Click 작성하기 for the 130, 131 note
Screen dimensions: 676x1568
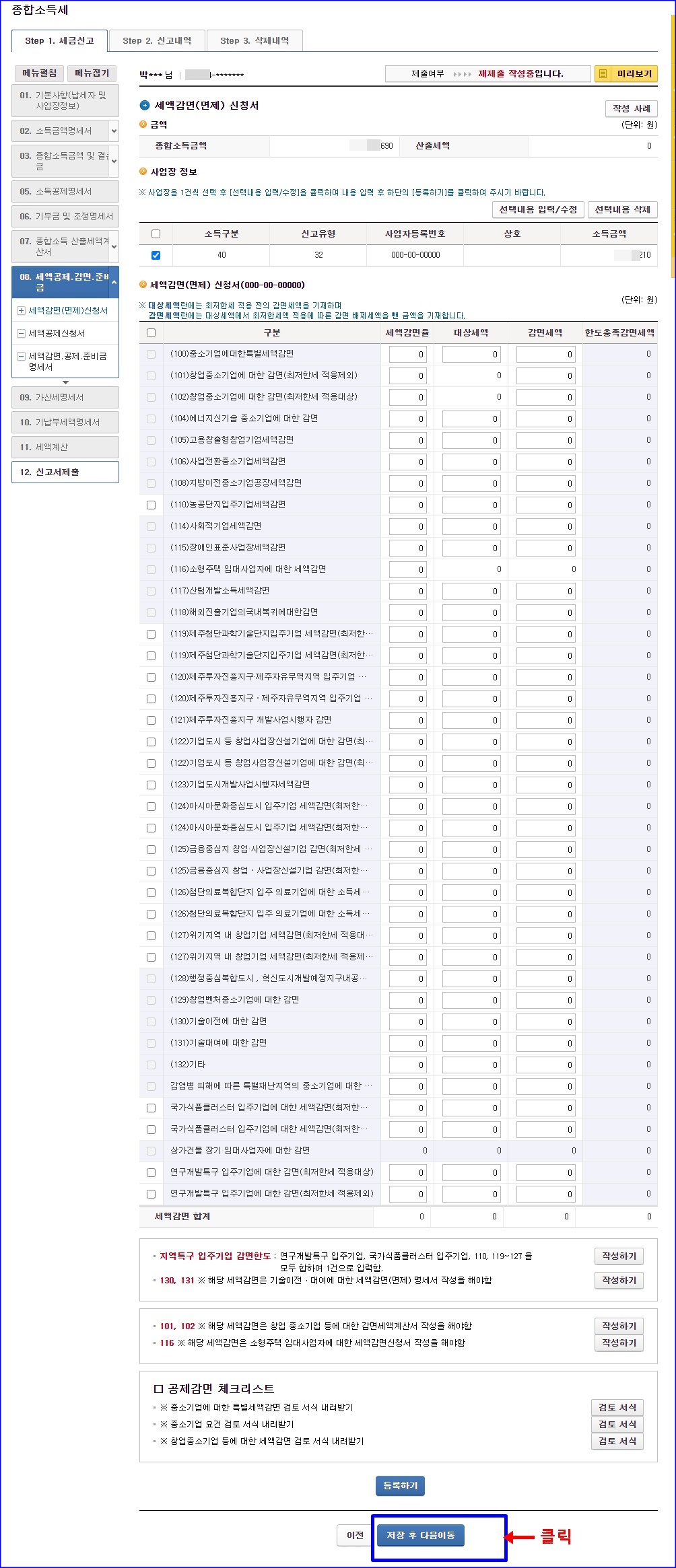(x=619, y=1280)
